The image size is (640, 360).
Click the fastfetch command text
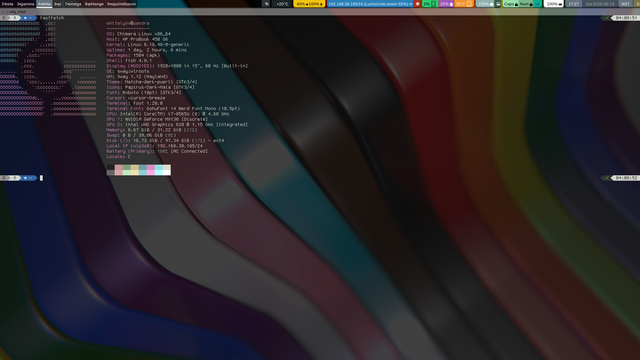[52, 18]
